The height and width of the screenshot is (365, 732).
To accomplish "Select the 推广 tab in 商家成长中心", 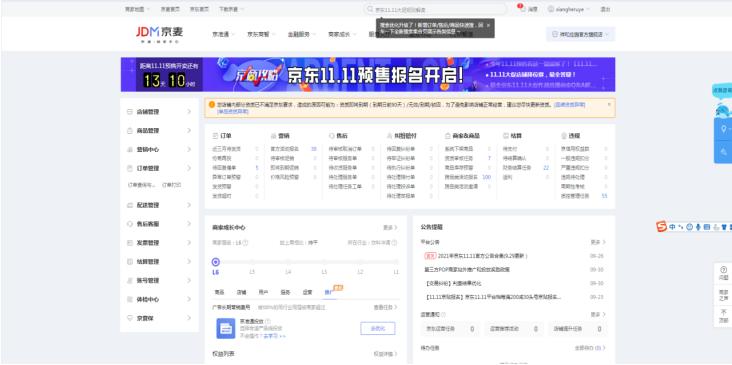I will click(329, 292).
